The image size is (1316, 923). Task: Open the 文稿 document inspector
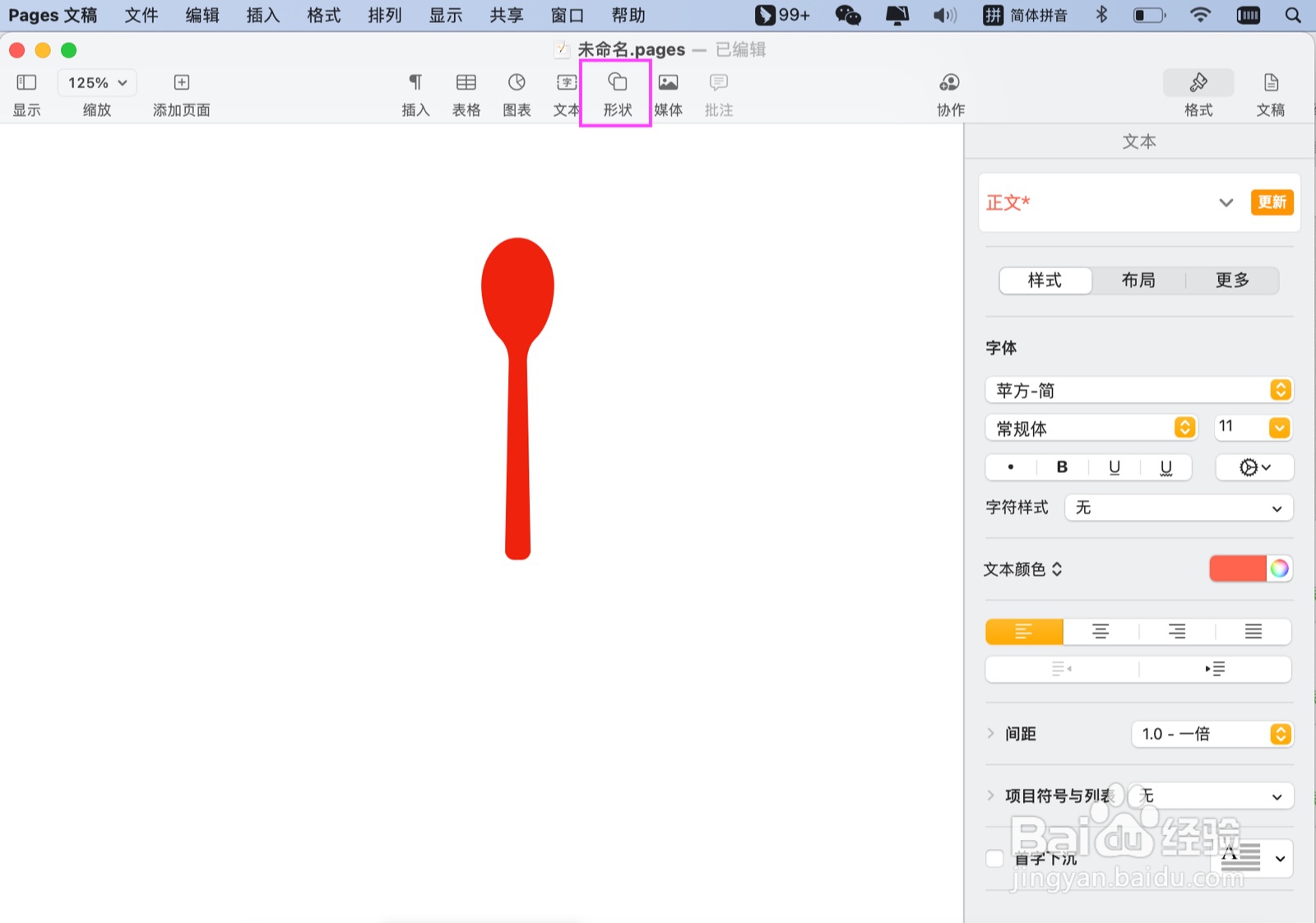point(1271,82)
